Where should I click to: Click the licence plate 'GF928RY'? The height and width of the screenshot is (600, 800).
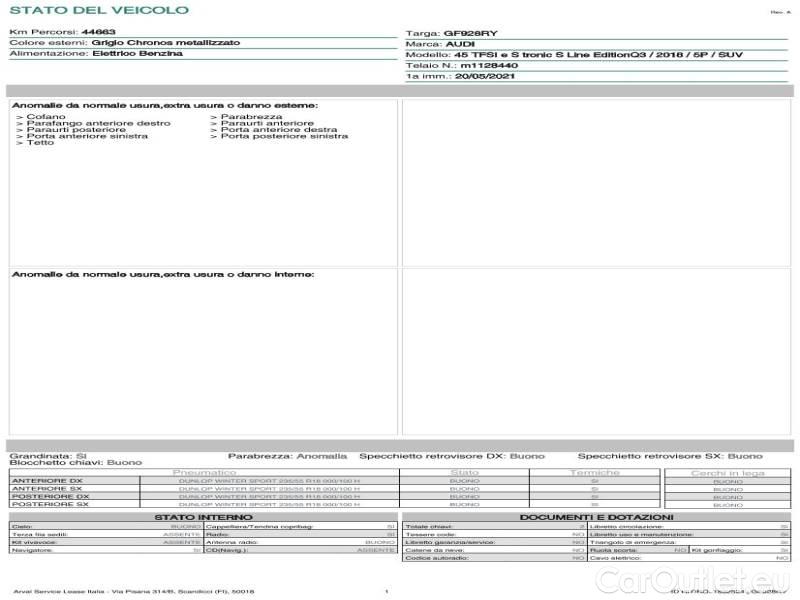click(470, 34)
